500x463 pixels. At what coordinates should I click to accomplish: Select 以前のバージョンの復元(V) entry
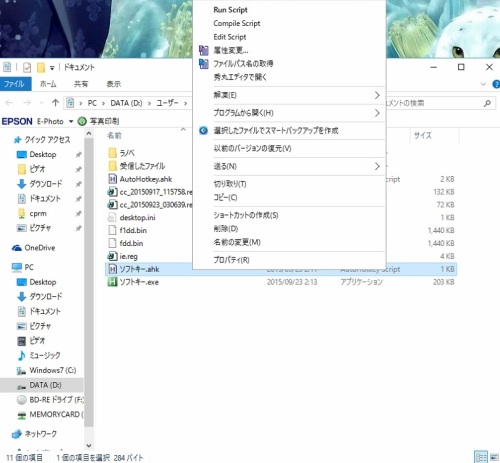coord(252,148)
